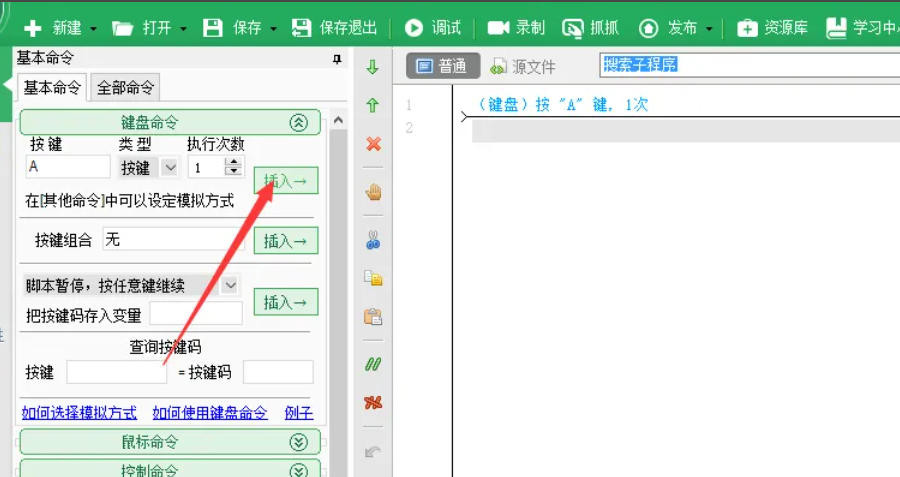Click the scissors cut icon
The height and width of the screenshot is (477, 900).
coord(373,239)
